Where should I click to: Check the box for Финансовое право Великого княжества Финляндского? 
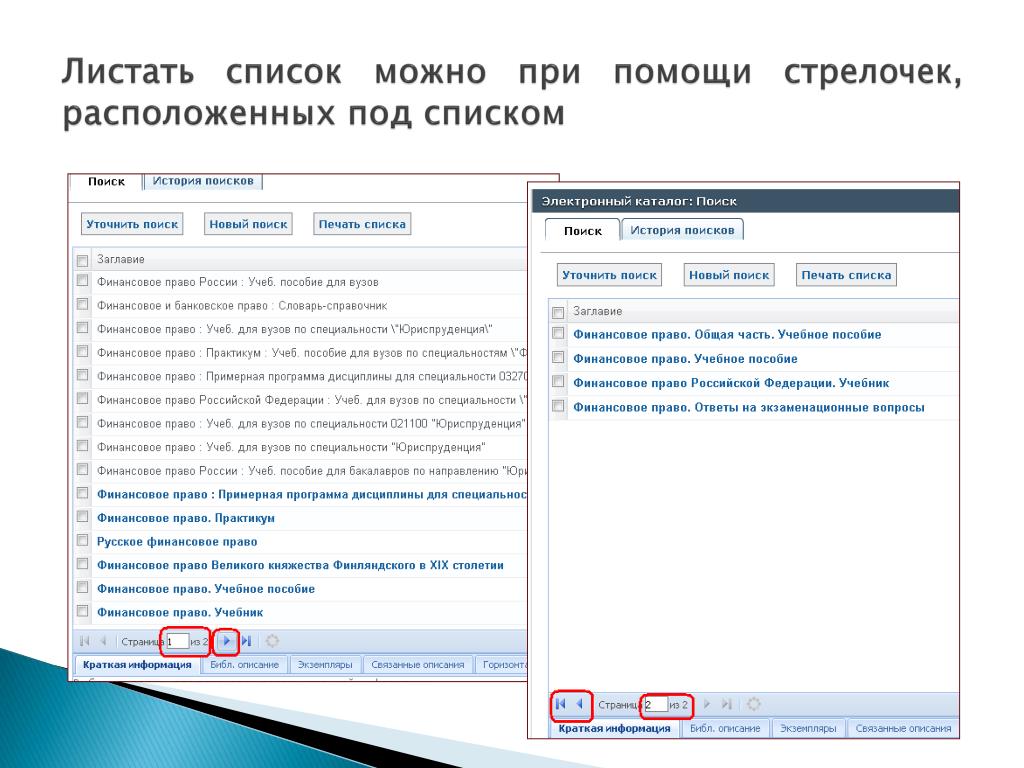coord(82,564)
